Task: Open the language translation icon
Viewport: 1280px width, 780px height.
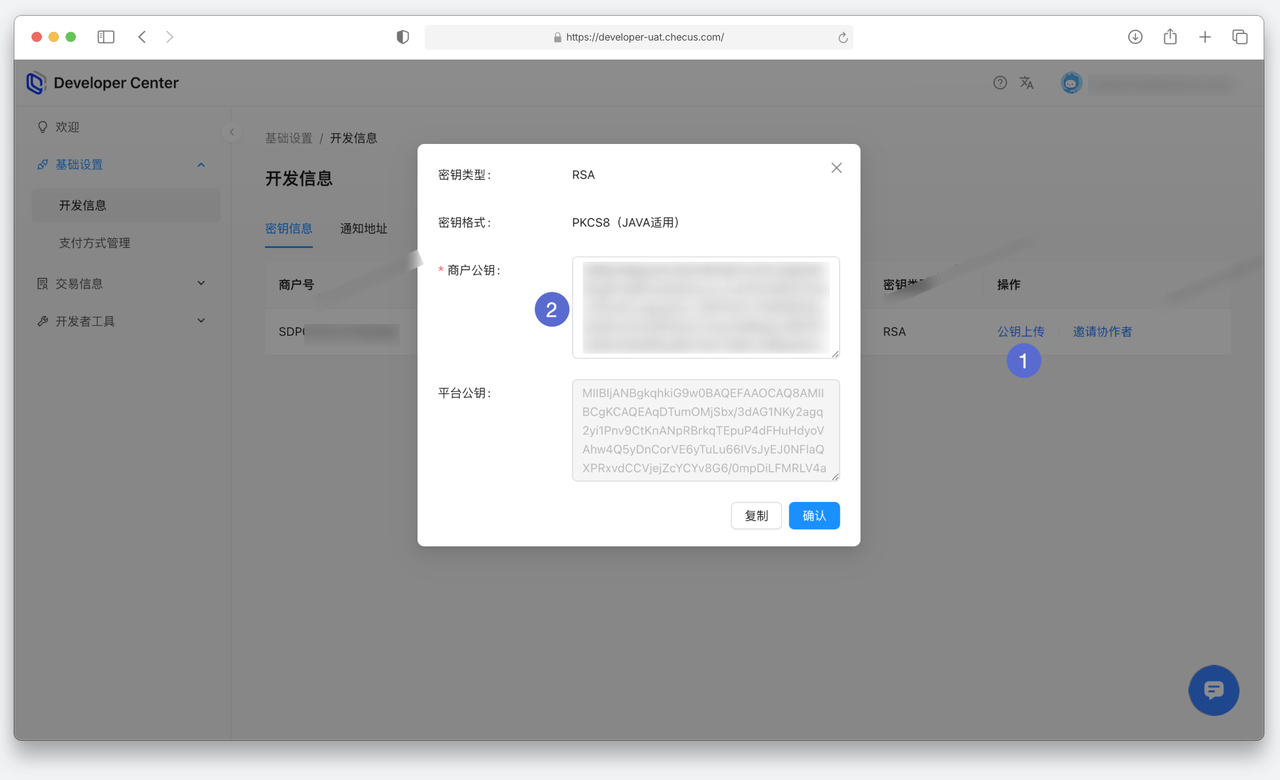Action: (x=1026, y=83)
